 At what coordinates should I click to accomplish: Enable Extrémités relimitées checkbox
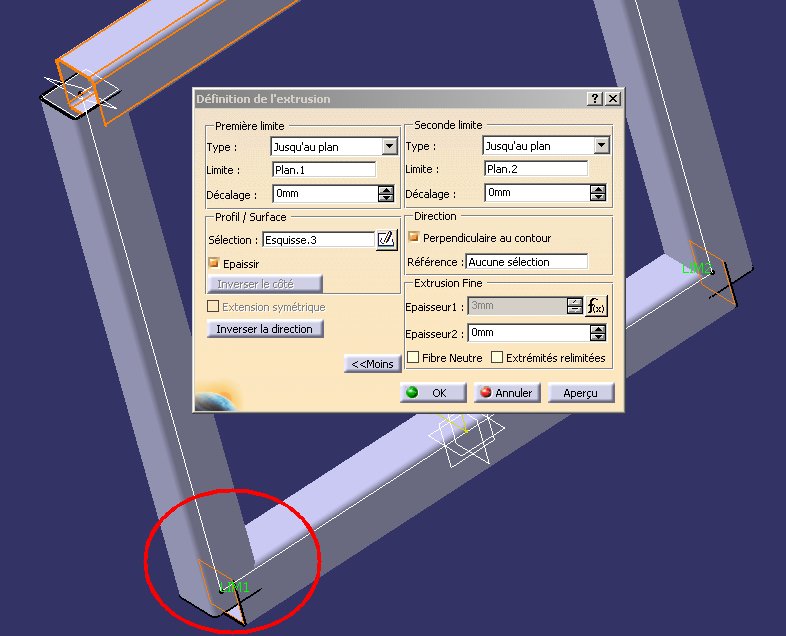(x=497, y=357)
